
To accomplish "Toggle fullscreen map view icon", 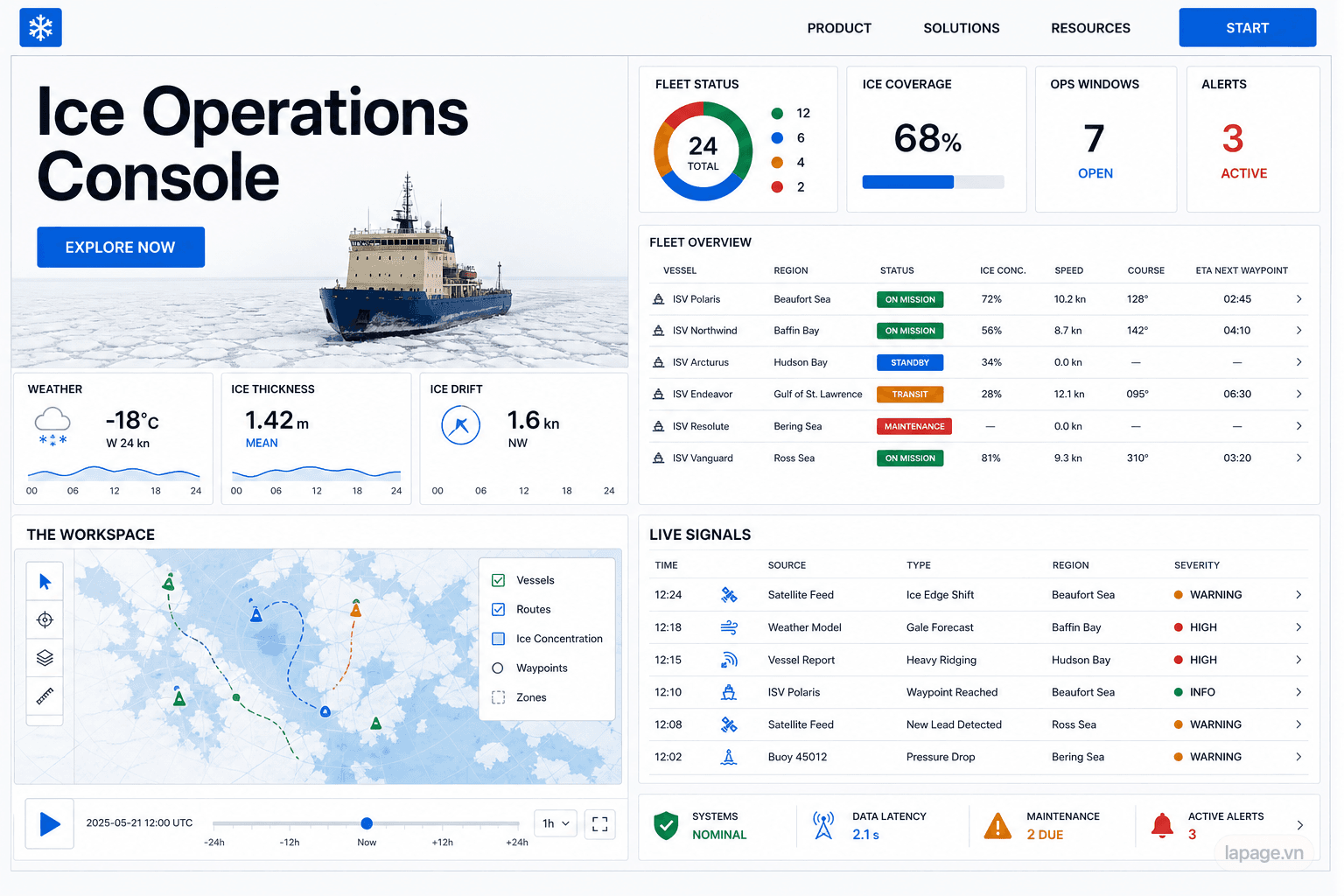I will click(599, 823).
